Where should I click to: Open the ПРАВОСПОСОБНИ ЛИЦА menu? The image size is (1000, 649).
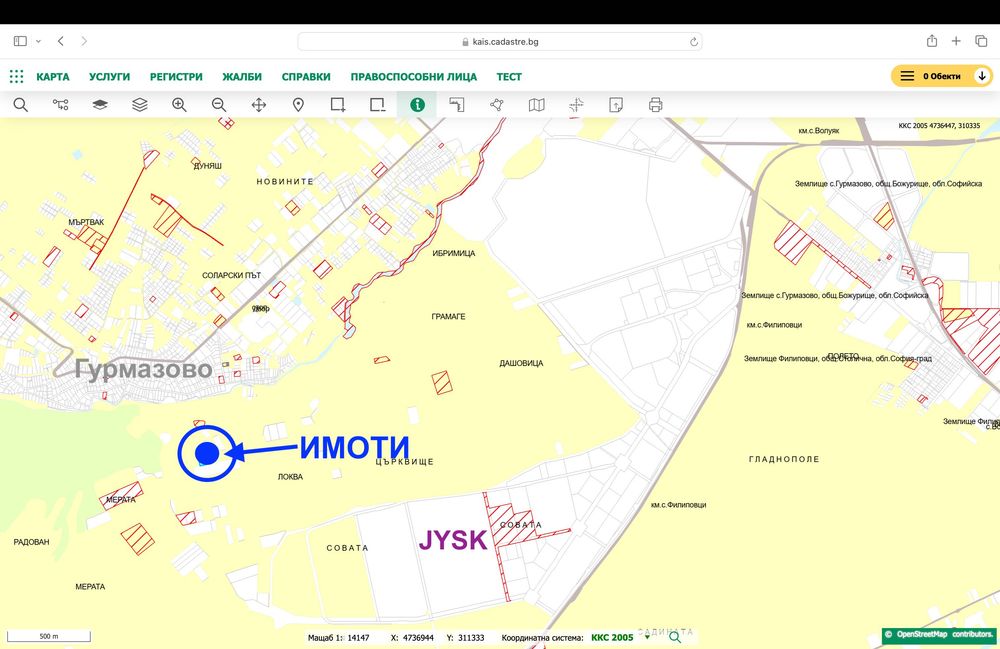tap(413, 77)
